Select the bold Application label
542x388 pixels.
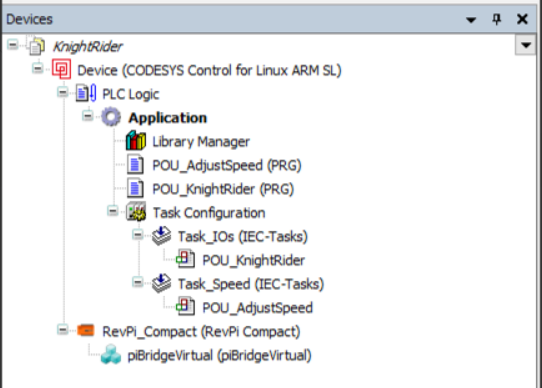pos(168,118)
